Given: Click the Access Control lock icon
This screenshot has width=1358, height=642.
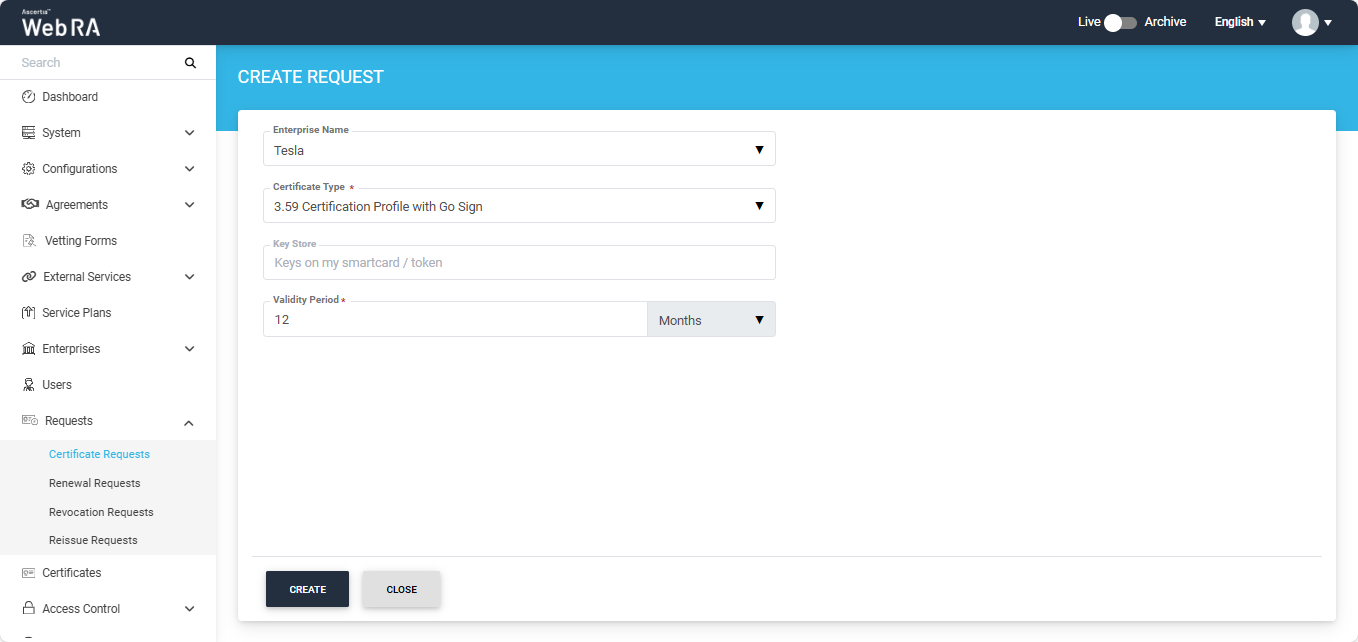Looking at the screenshot, I should [28, 609].
